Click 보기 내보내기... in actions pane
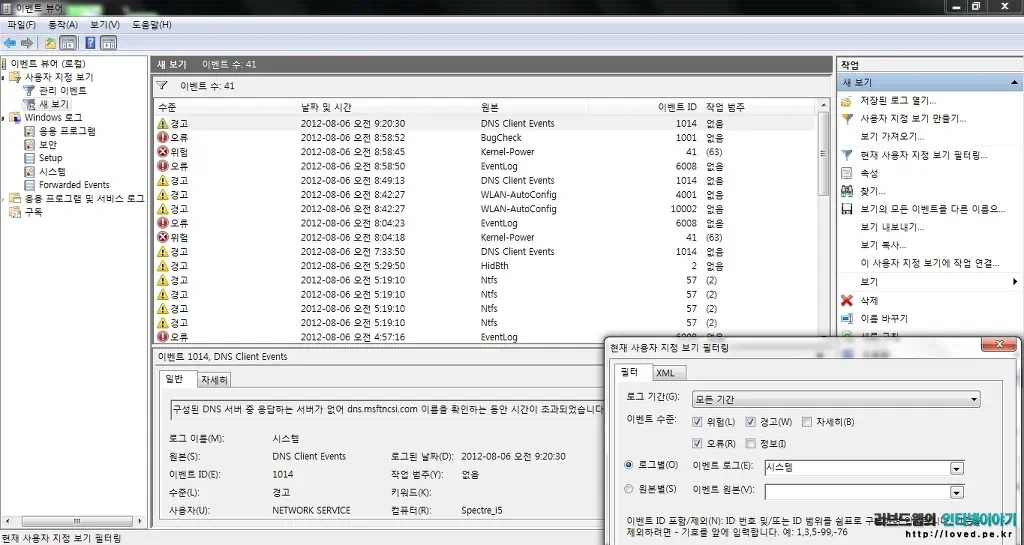 [892, 228]
